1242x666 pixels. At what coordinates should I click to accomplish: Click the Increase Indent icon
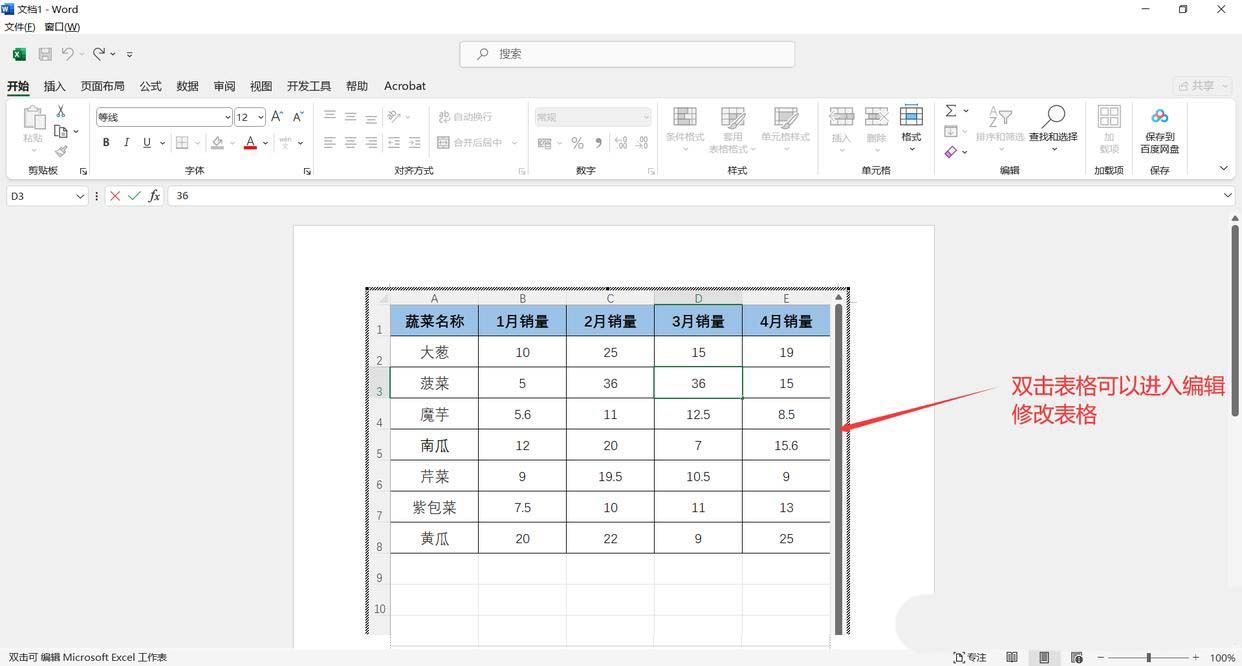pos(414,143)
